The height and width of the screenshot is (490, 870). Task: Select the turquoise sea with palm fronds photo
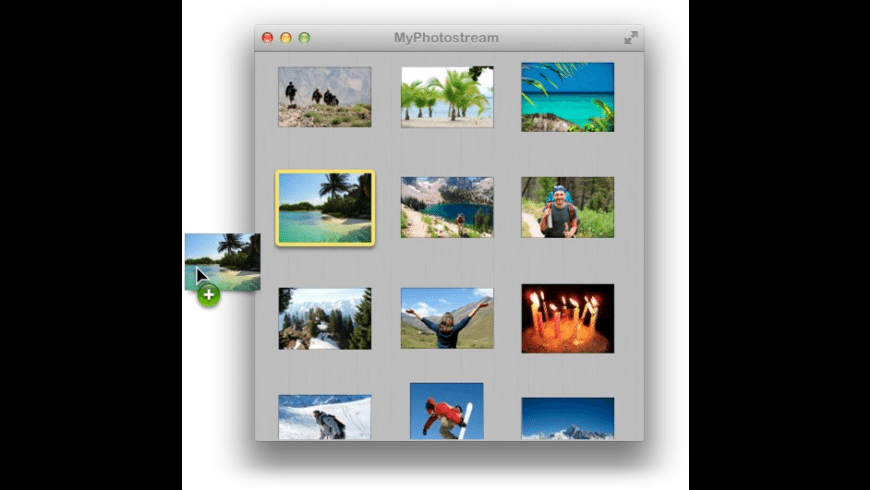tap(568, 97)
